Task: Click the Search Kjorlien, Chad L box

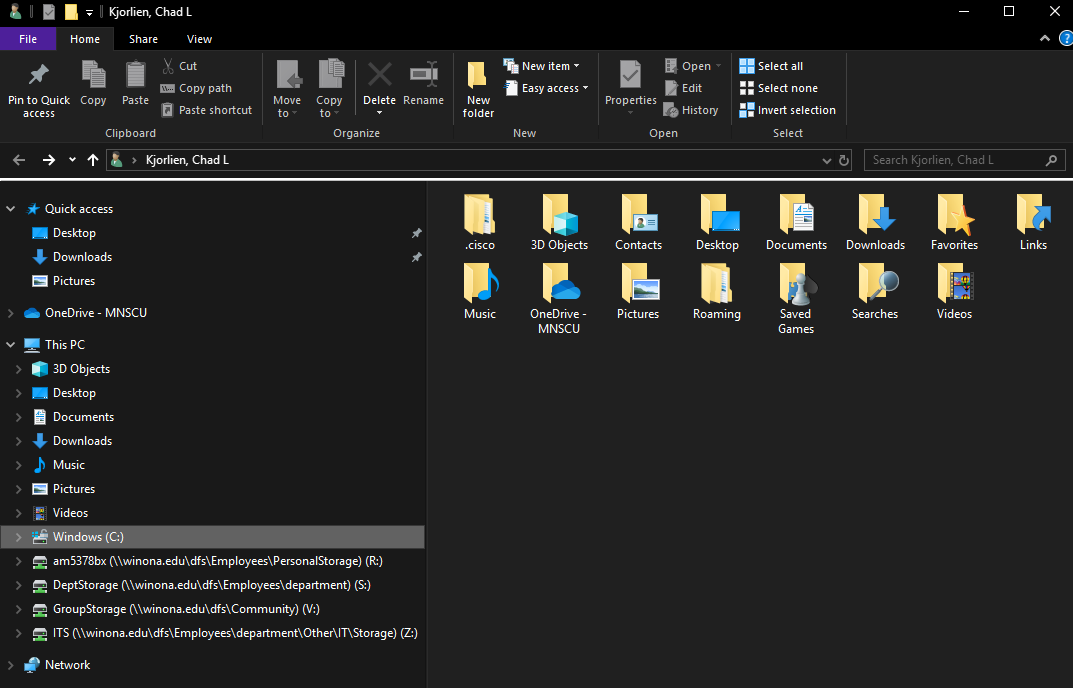Action: click(x=954, y=160)
